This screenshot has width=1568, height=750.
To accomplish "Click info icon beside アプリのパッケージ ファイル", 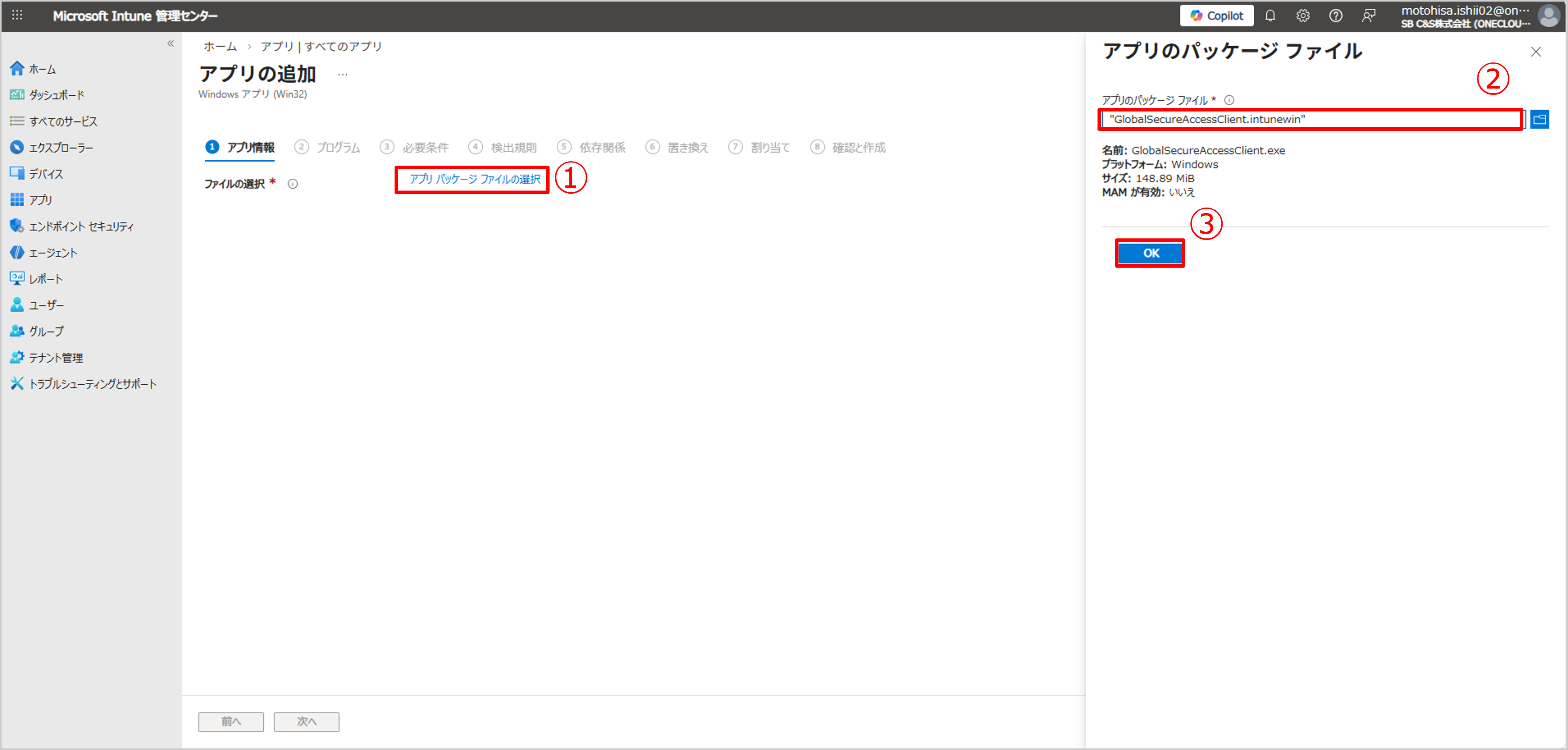I will click(1229, 100).
